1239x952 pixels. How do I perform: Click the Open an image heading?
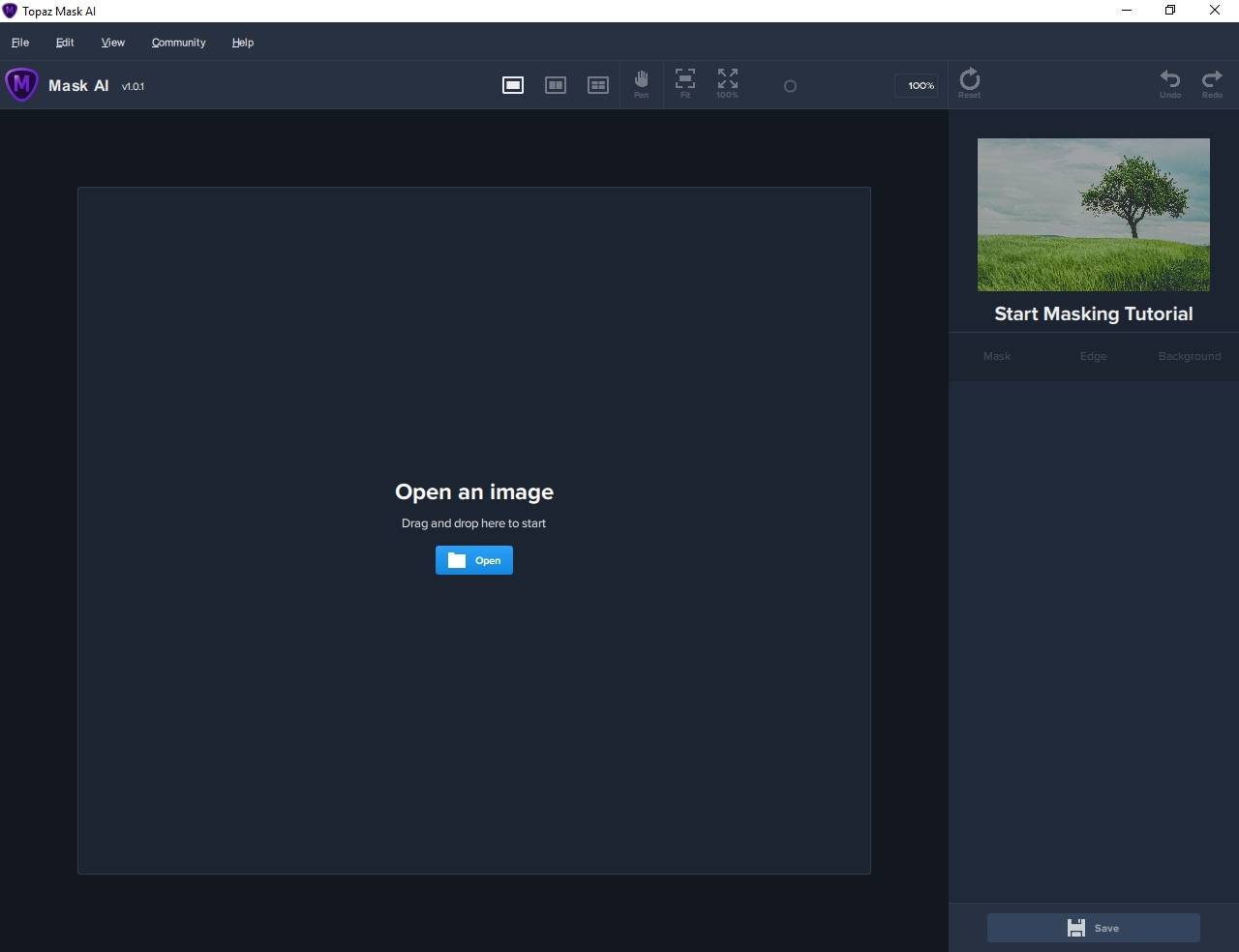coord(474,491)
